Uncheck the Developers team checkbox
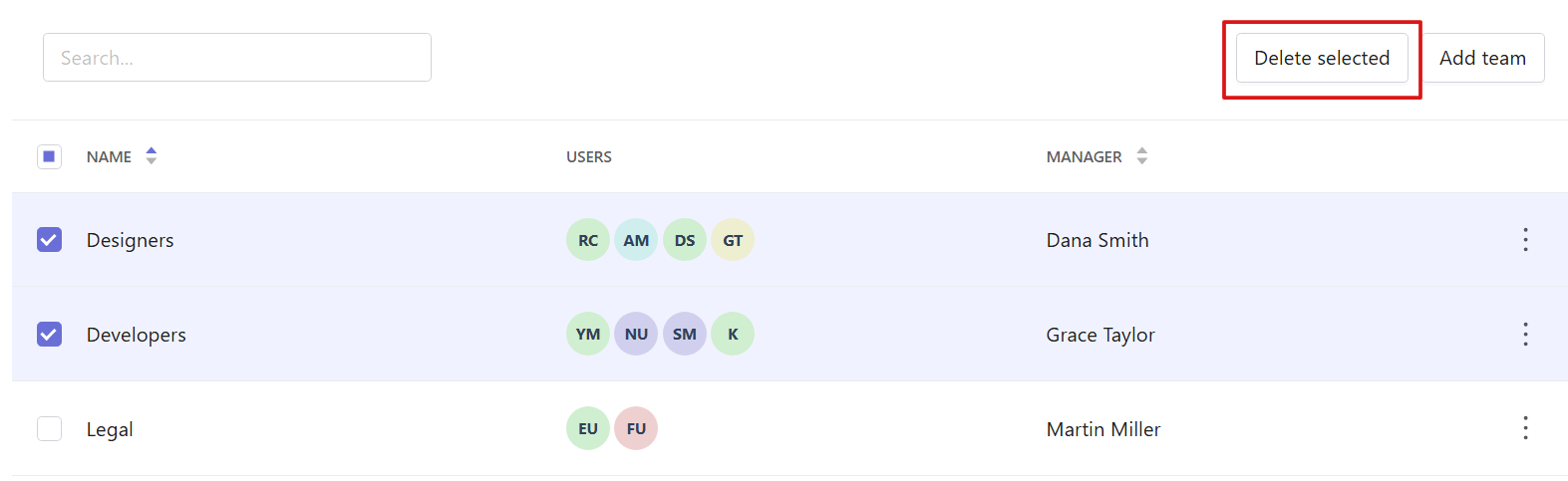Image resolution: width=1568 pixels, height=481 pixels. [49, 334]
